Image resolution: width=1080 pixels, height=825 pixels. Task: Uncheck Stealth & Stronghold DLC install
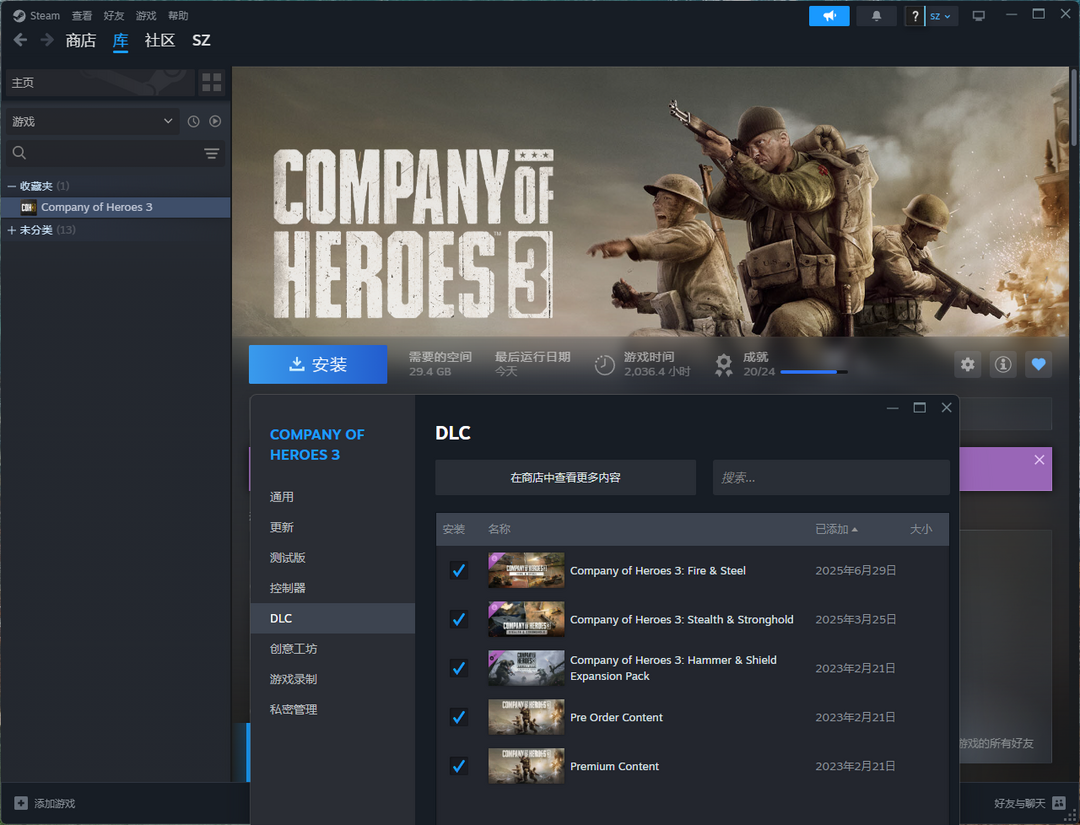tap(458, 619)
